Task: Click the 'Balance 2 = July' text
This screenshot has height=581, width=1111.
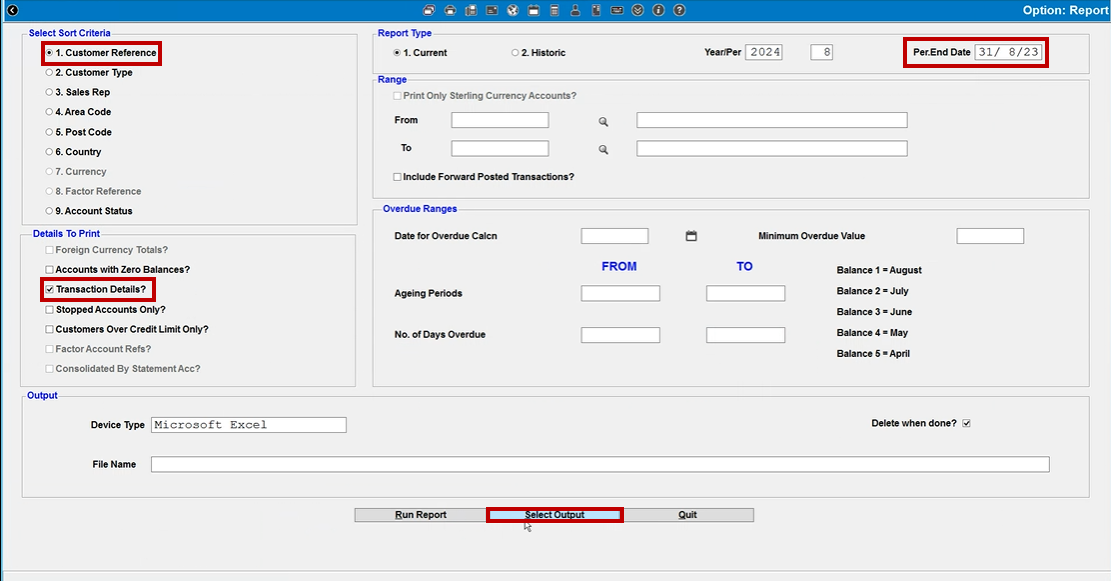Action: click(x=873, y=291)
